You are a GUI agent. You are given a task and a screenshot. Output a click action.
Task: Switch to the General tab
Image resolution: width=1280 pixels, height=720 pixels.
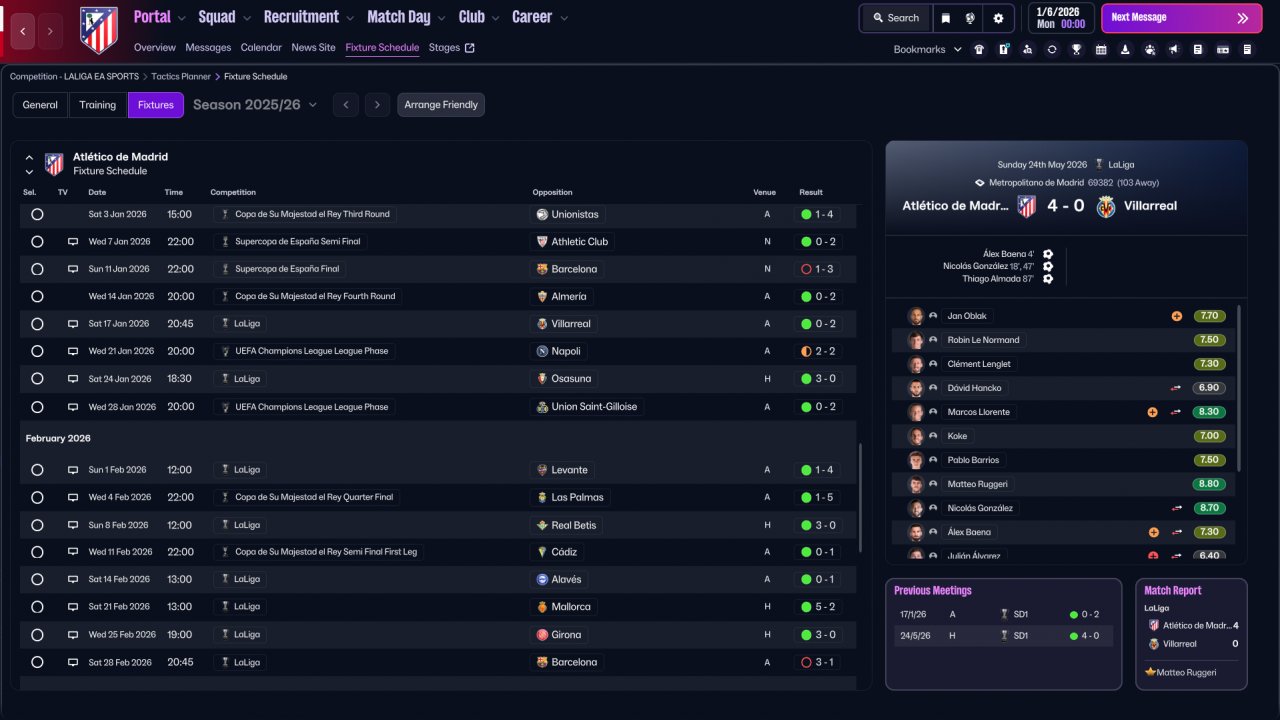40,105
